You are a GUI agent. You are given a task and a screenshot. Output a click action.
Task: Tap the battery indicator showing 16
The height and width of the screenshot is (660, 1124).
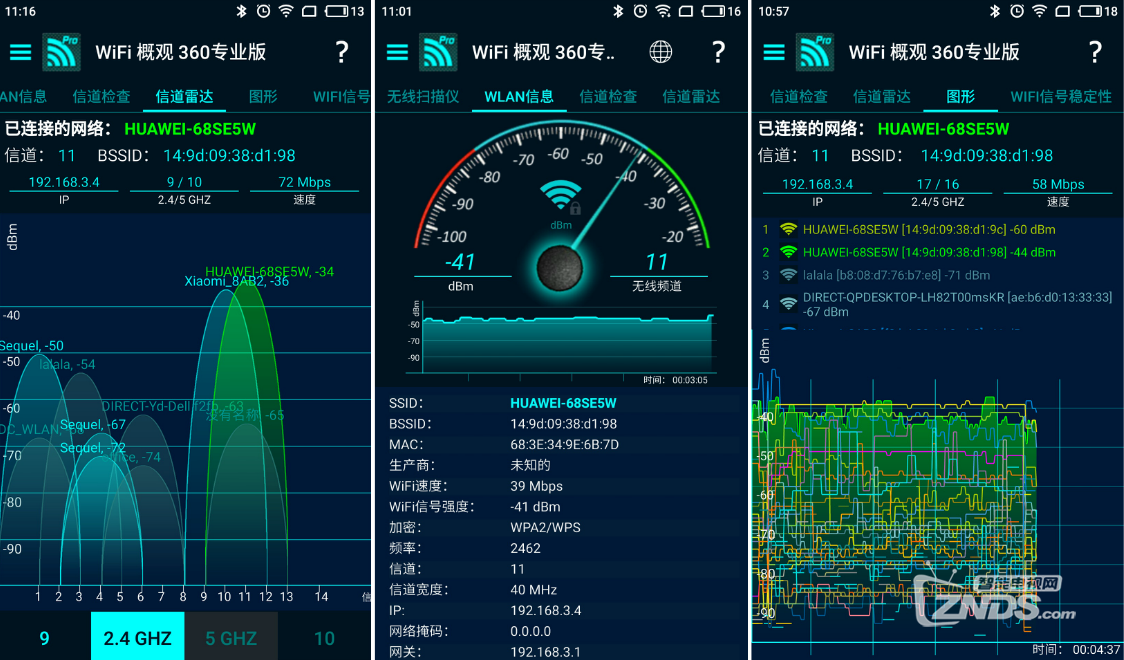[x=721, y=11]
